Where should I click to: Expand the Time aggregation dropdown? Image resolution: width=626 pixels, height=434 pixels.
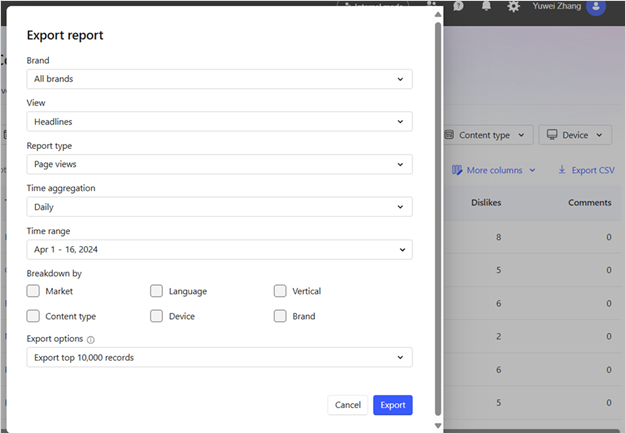point(219,207)
